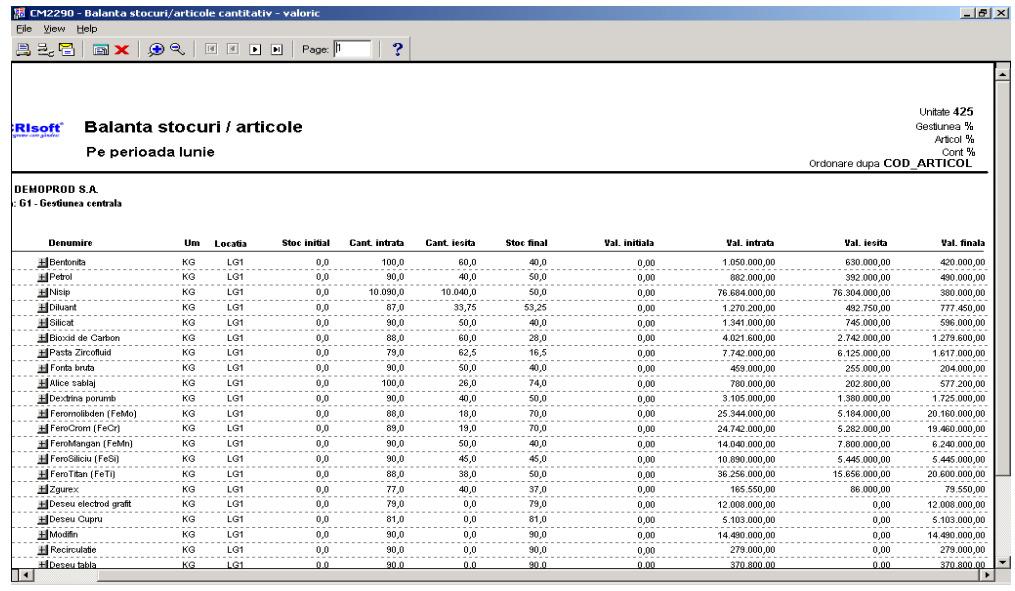Expand the FeroCrom (FeCr) row
Viewport: 1015px width, 591px height.
pyautogui.click(x=43, y=429)
